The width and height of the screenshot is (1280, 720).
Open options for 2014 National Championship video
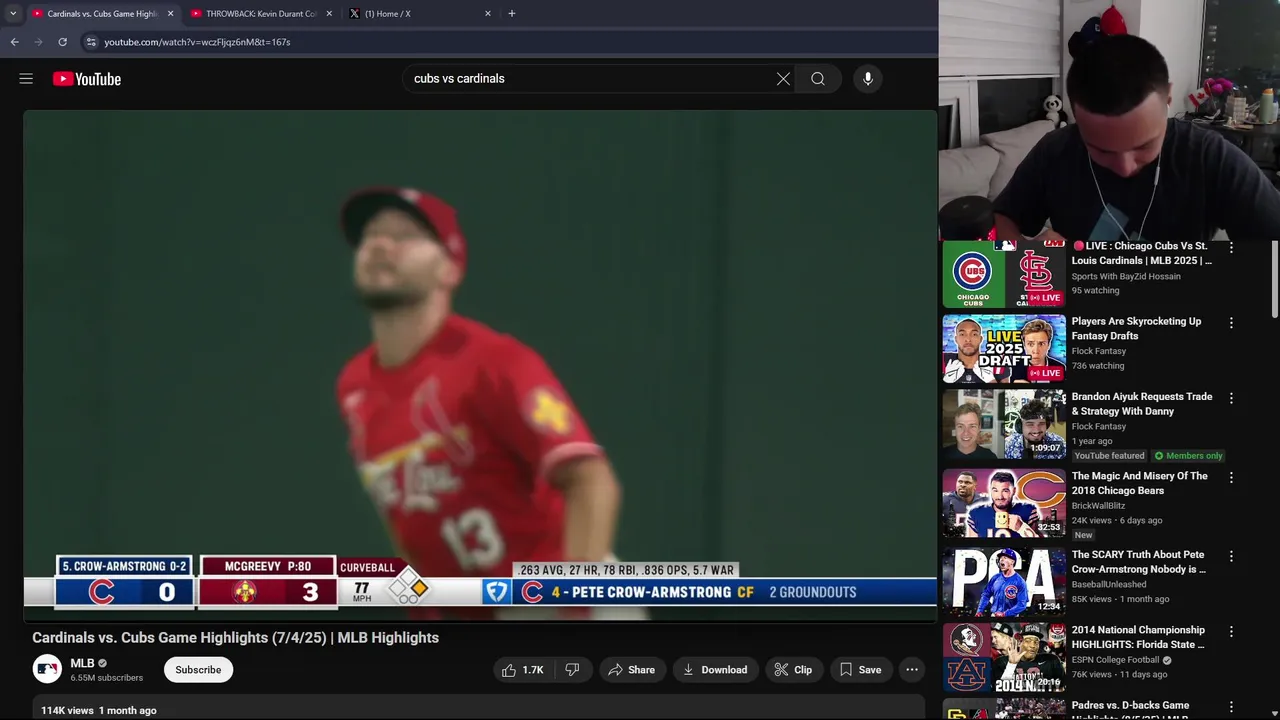1231,631
